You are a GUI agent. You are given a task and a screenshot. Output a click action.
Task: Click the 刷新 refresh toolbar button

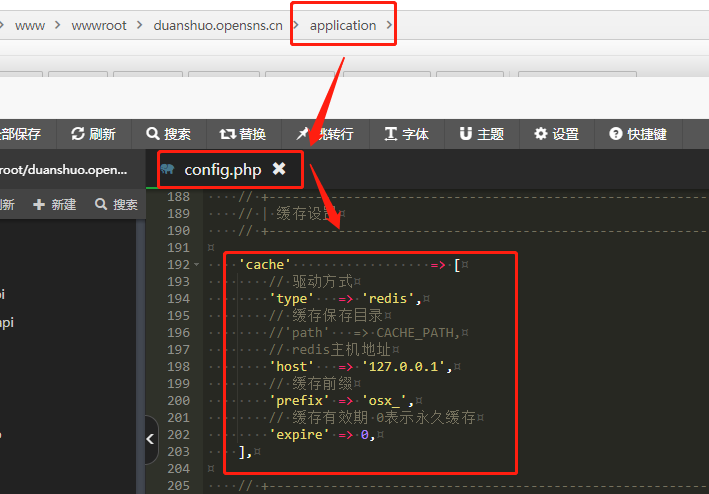click(94, 134)
